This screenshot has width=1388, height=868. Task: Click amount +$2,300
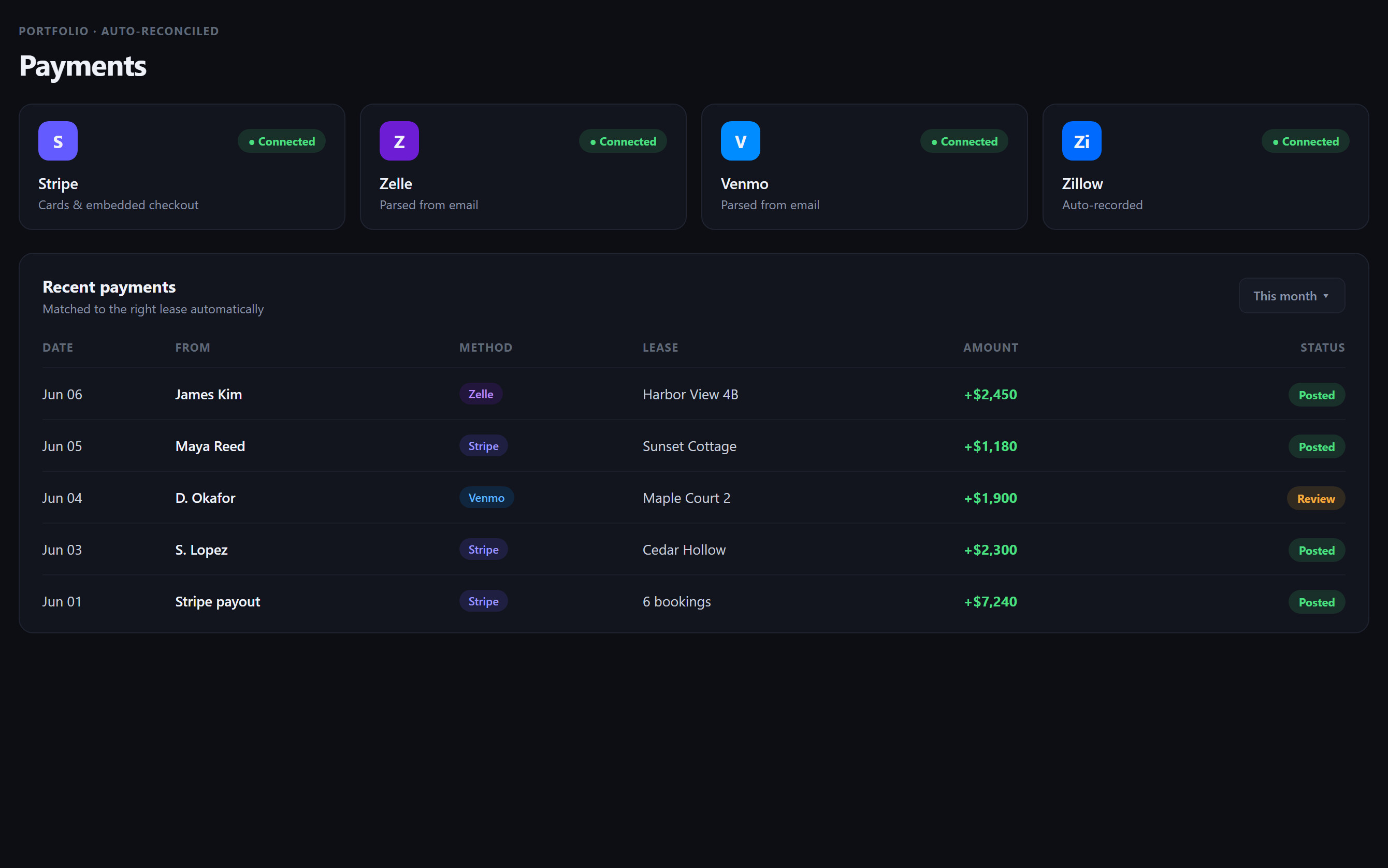tap(990, 549)
